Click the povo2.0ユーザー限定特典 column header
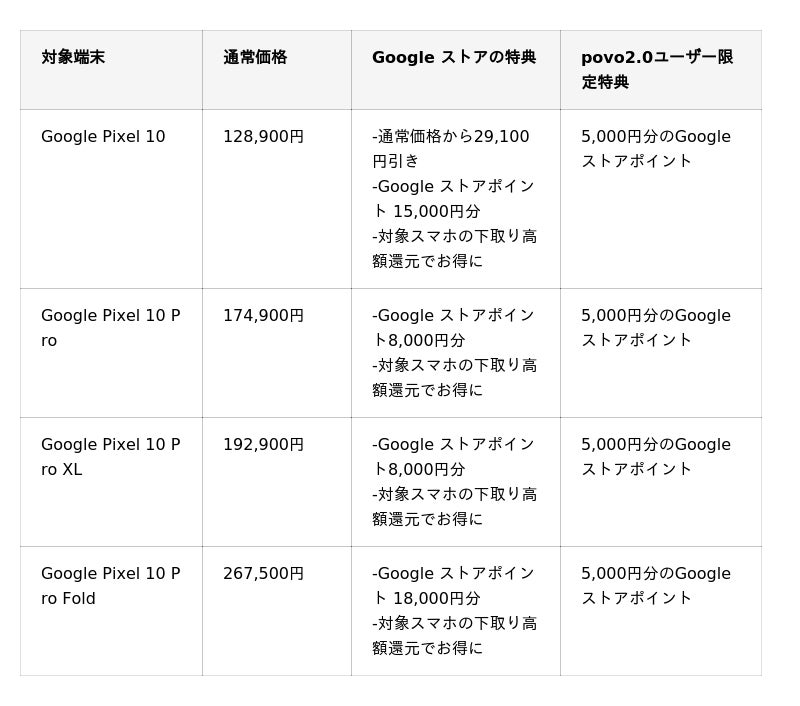Viewport: 800px width, 706px height. pos(657,70)
